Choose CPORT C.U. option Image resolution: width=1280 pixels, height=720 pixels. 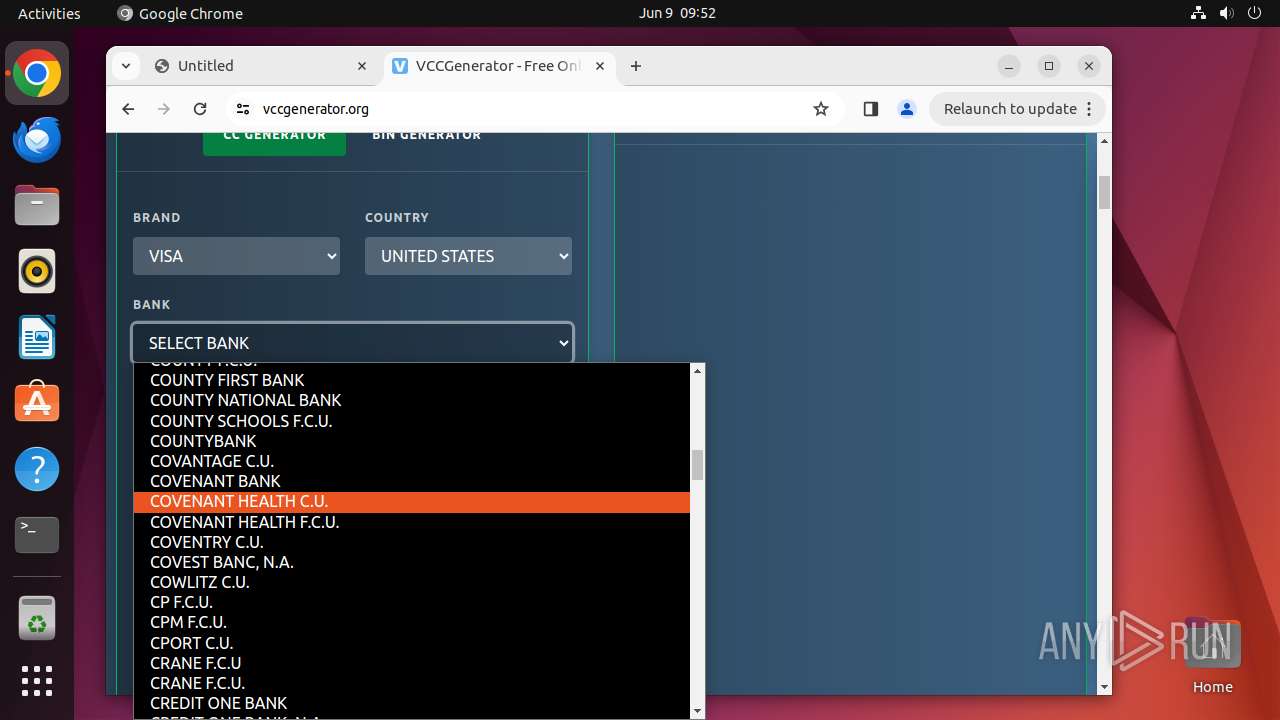(x=412, y=643)
